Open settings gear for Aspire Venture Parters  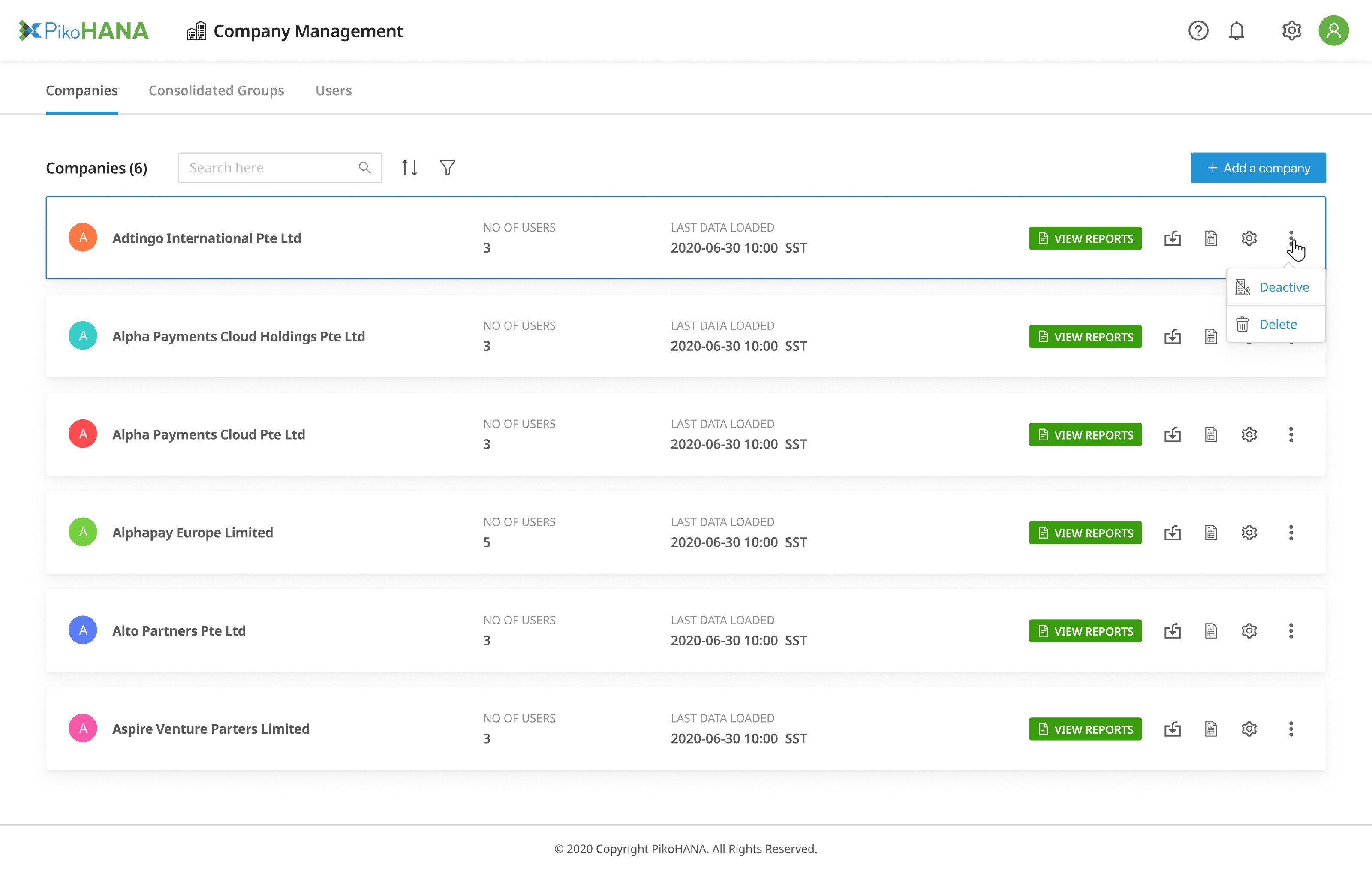point(1249,729)
